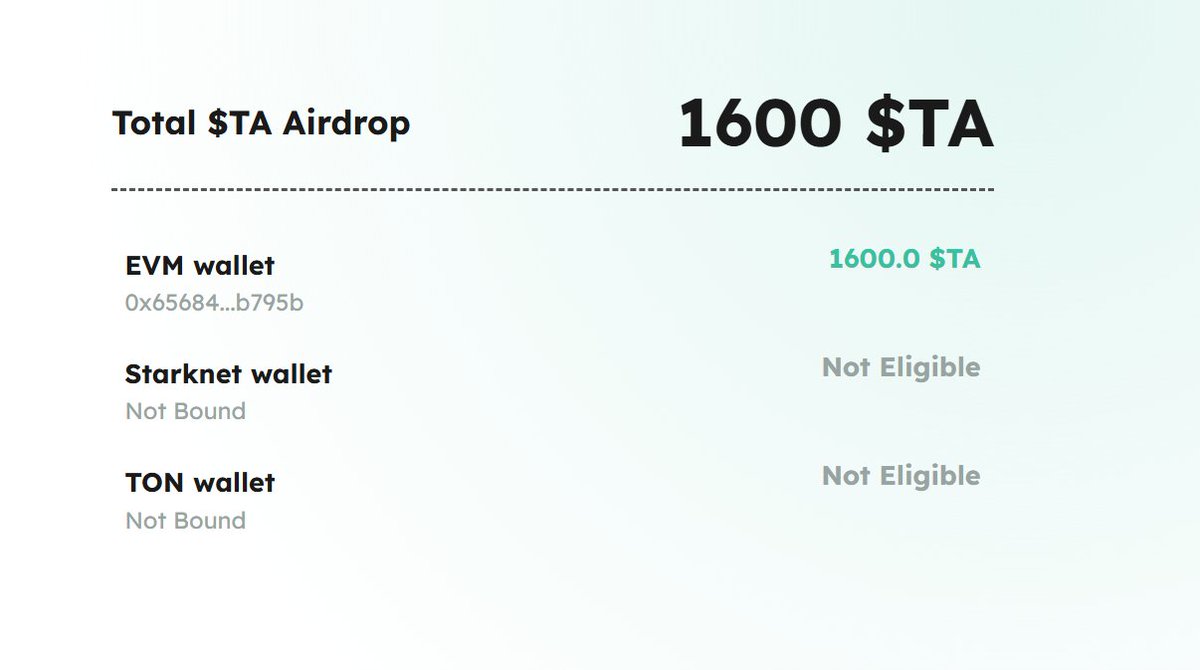
Task: Click the dashed divider line below heading
Action: click(x=553, y=189)
